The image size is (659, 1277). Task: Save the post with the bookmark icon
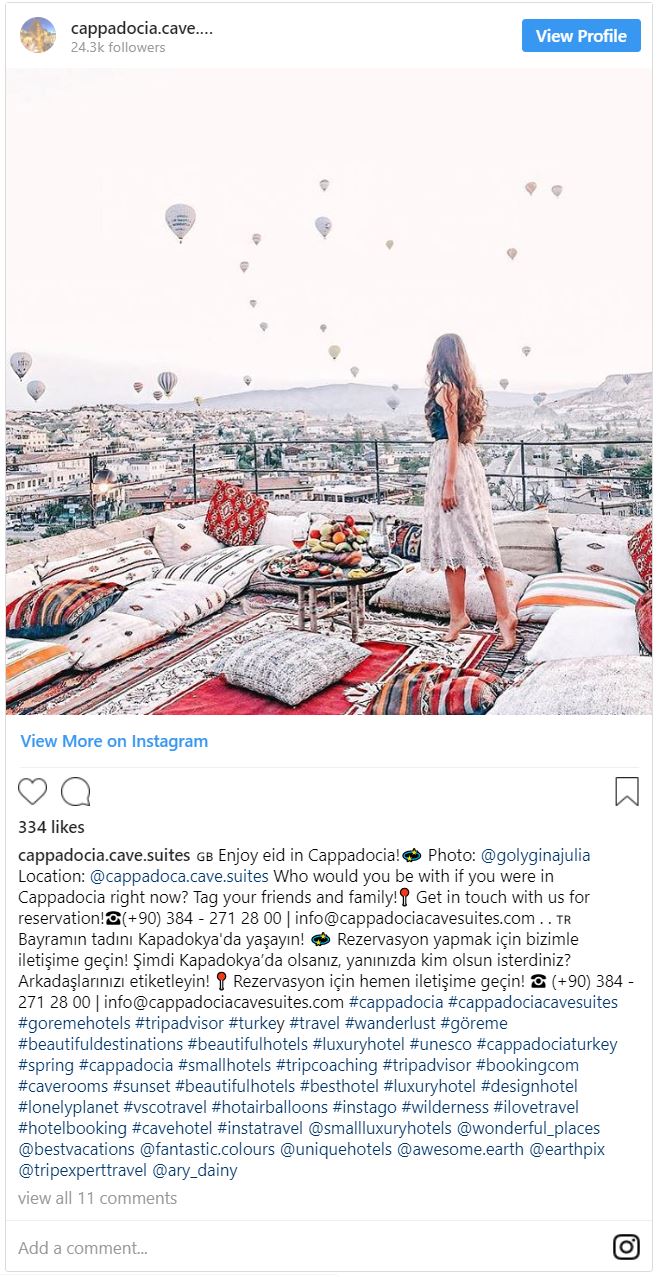click(x=627, y=791)
